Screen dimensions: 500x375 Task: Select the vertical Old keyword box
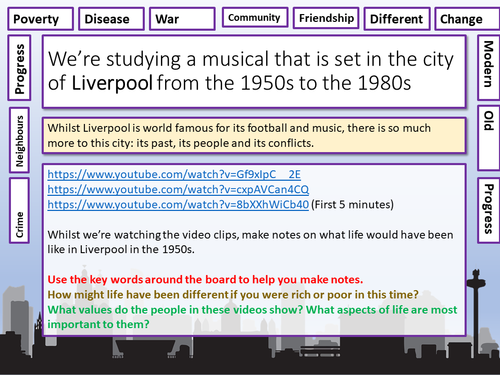(x=488, y=138)
